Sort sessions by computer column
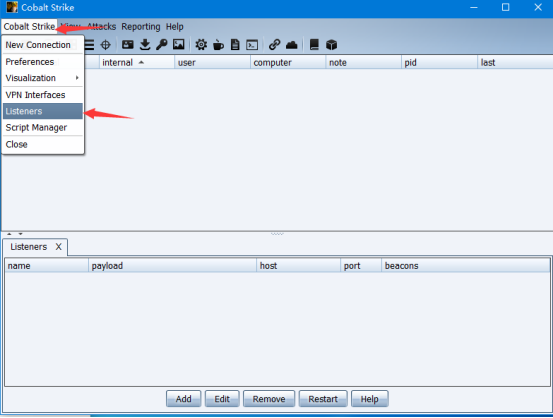Image resolution: width=553 pixels, height=418 pixels. tap(288, 62)
